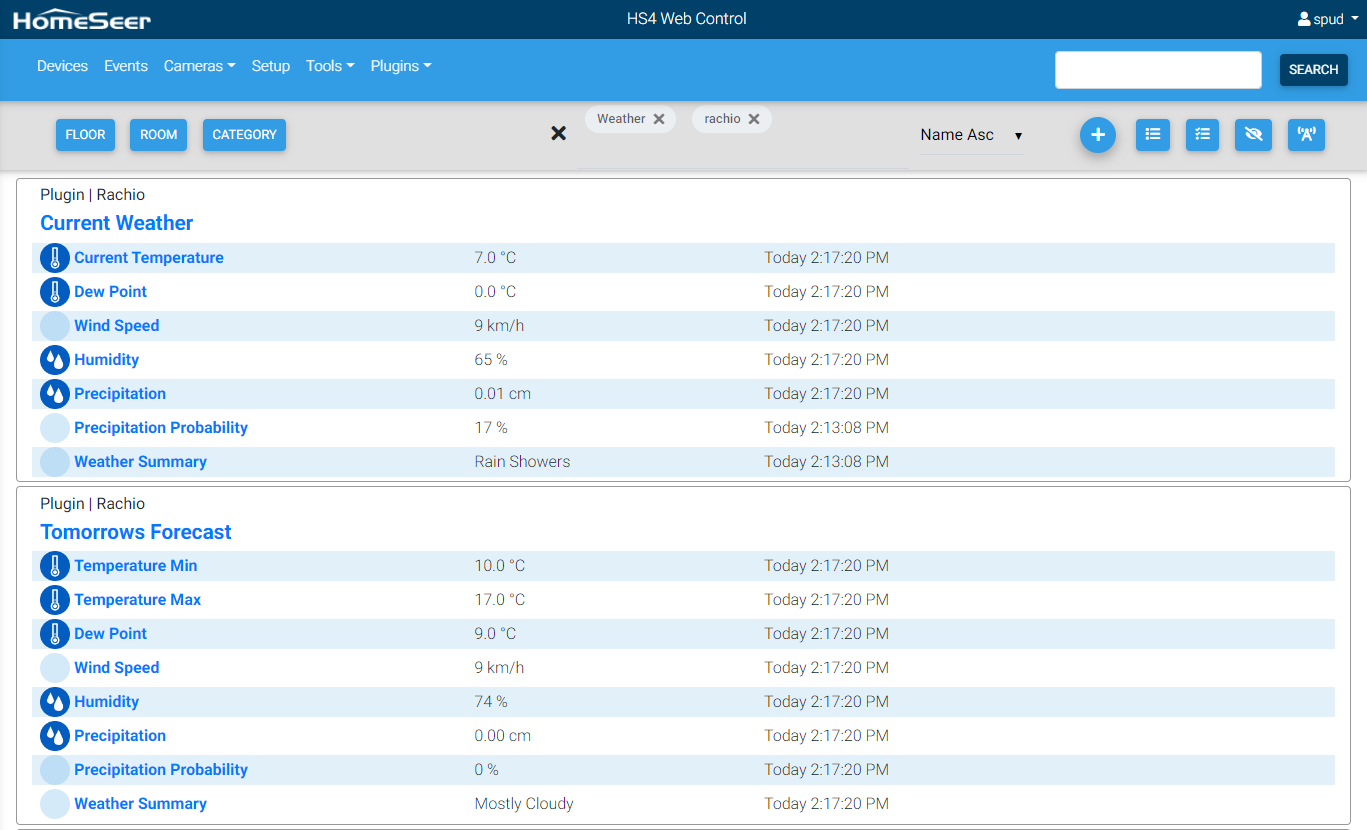Remove the Weather filter chip

[x=659, y=119]
